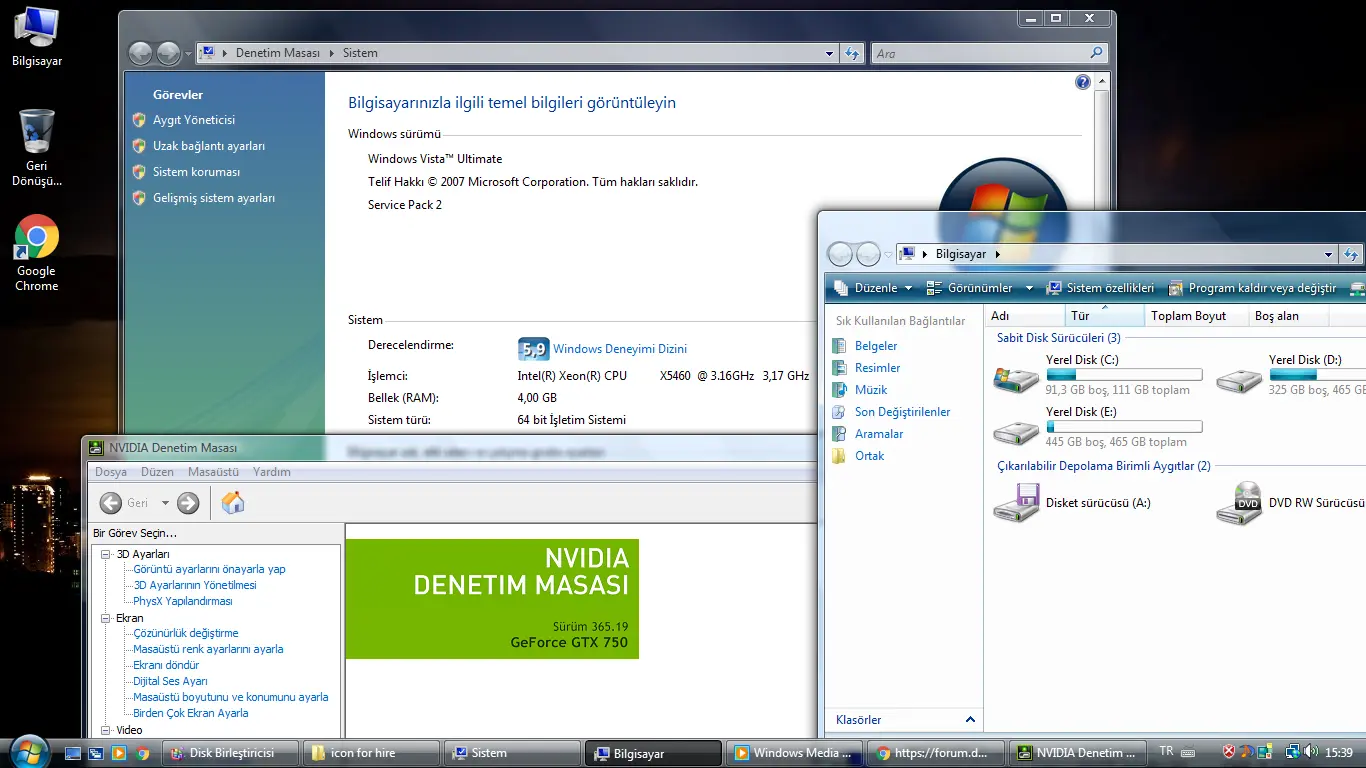This screenshot has width=1366, height=768.
Task: Click the forward arrow in NVIDIA window
Action: click(x=188, y=503)
